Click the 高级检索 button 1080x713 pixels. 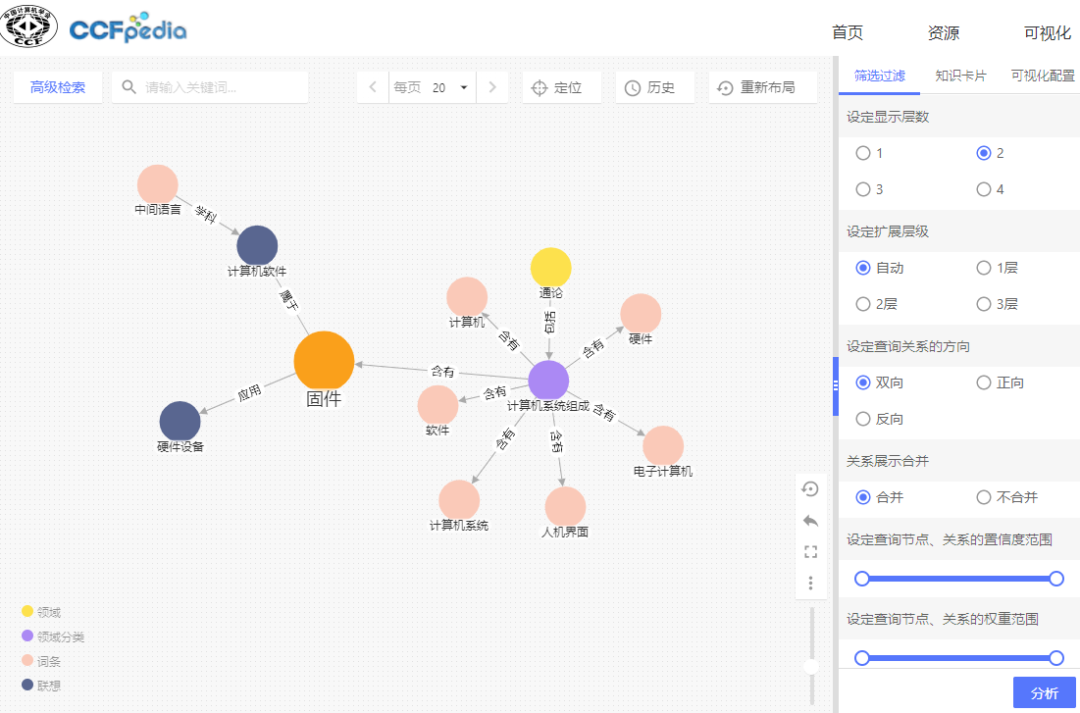(x=58, y=87)
